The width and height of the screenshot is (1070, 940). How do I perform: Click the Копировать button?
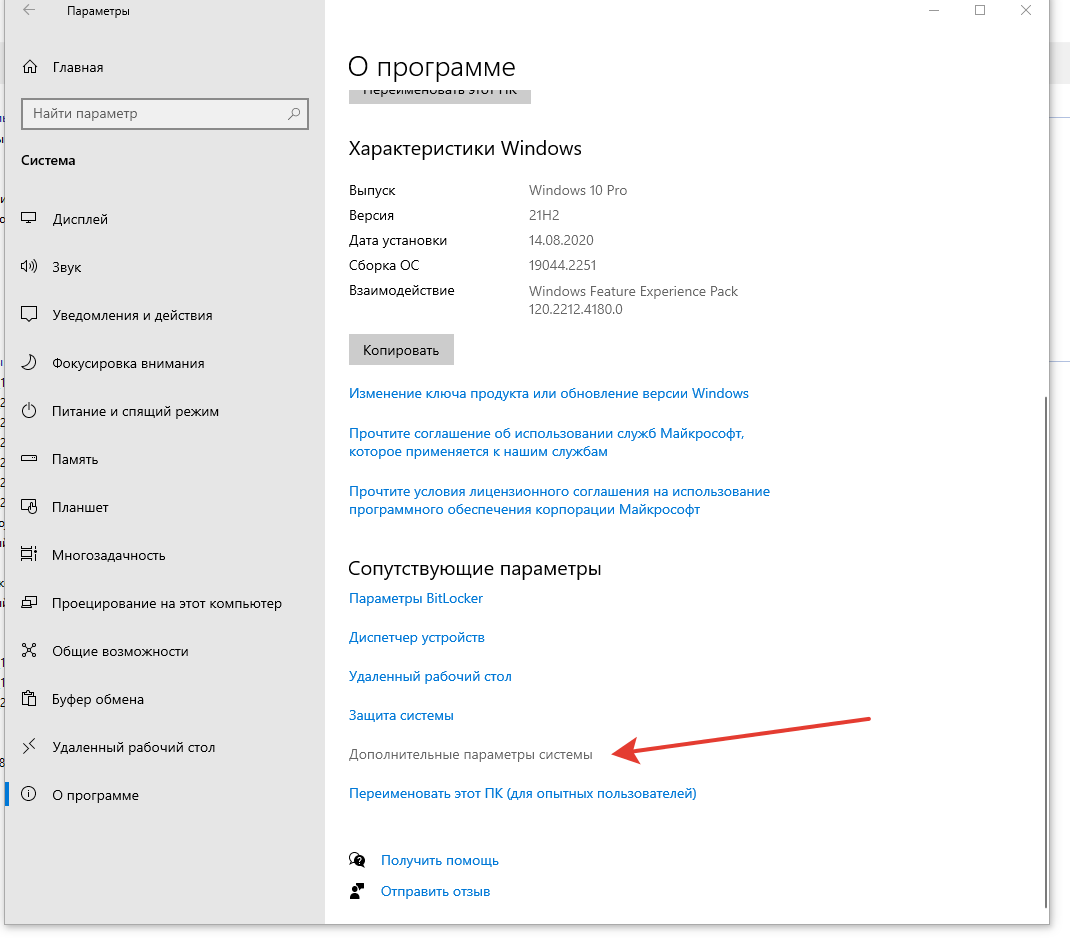point(401,350)
